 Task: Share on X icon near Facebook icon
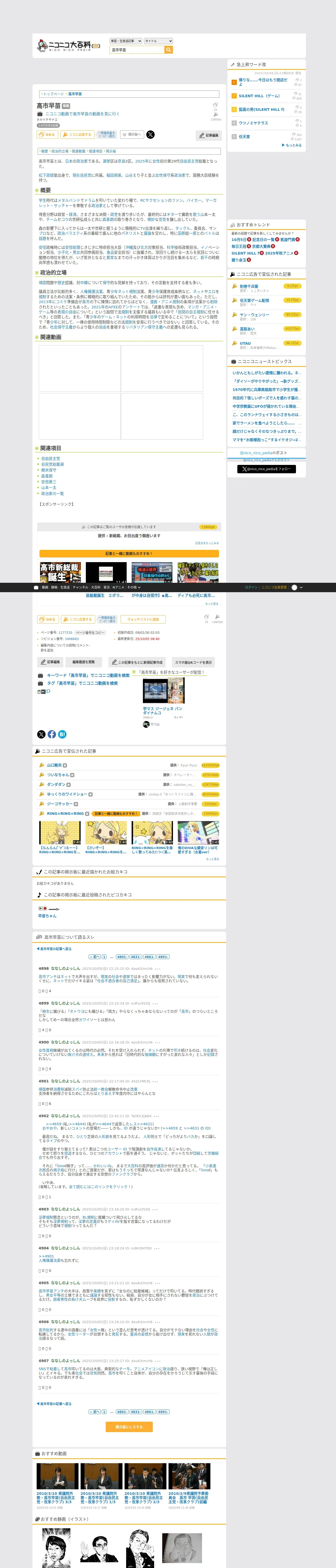(x=41, y=734)
